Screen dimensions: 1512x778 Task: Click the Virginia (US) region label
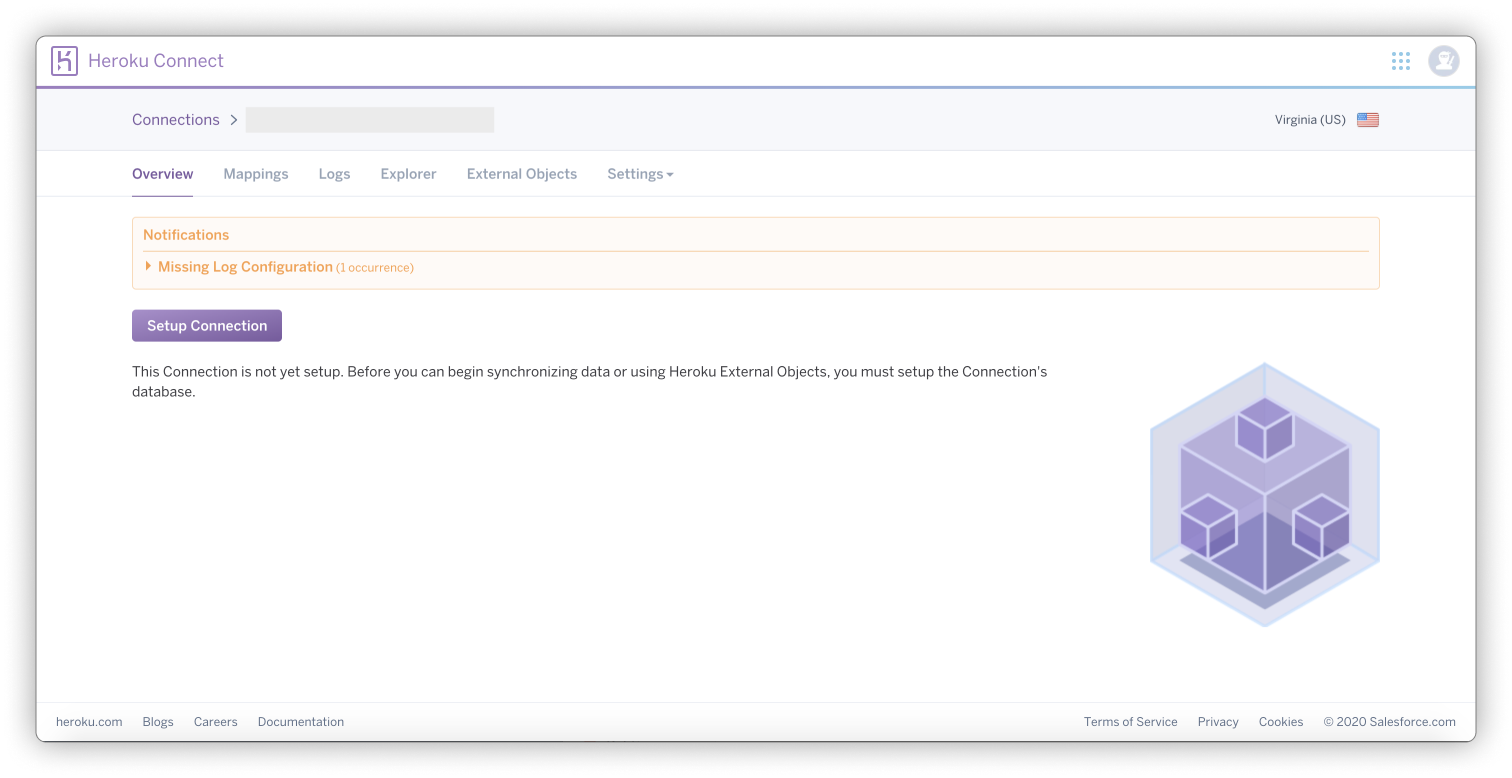[1310, 120]
